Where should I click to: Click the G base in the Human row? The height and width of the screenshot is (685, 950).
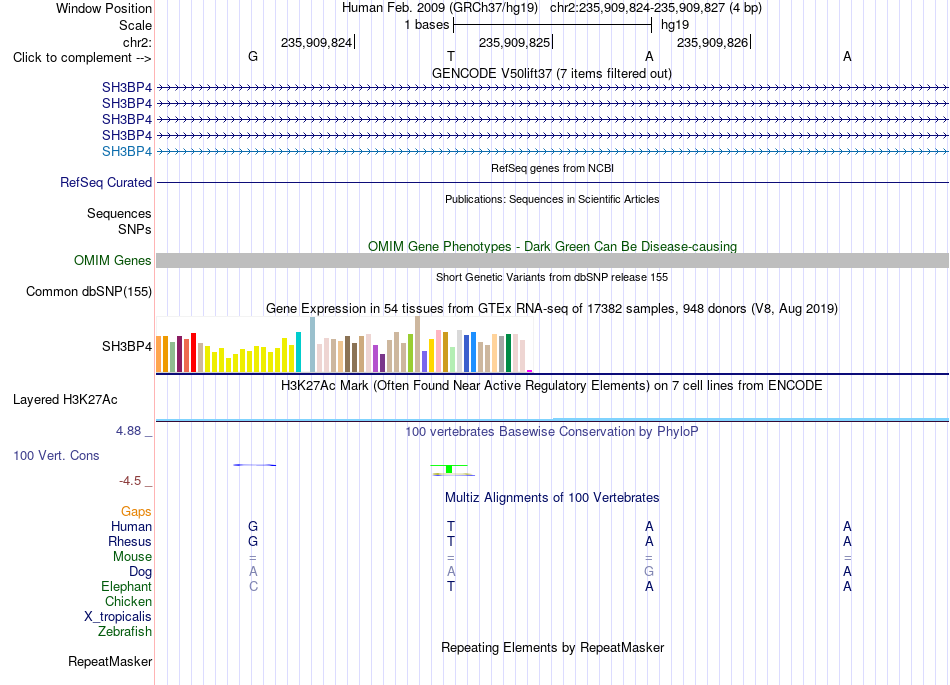tap(253, 526)
